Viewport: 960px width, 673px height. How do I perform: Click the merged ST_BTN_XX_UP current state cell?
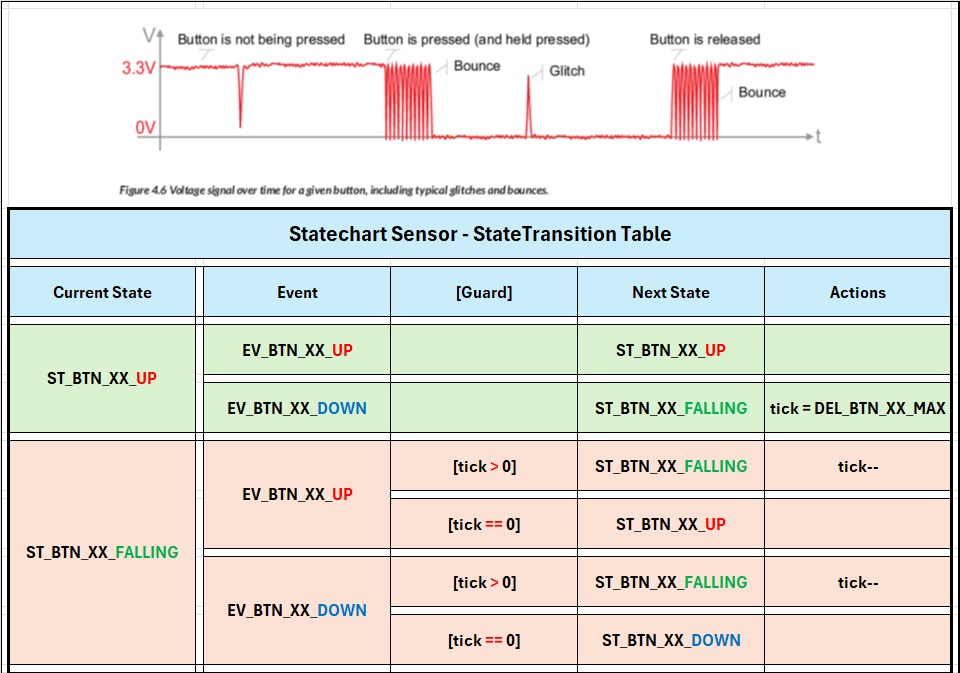click(102, 378)
